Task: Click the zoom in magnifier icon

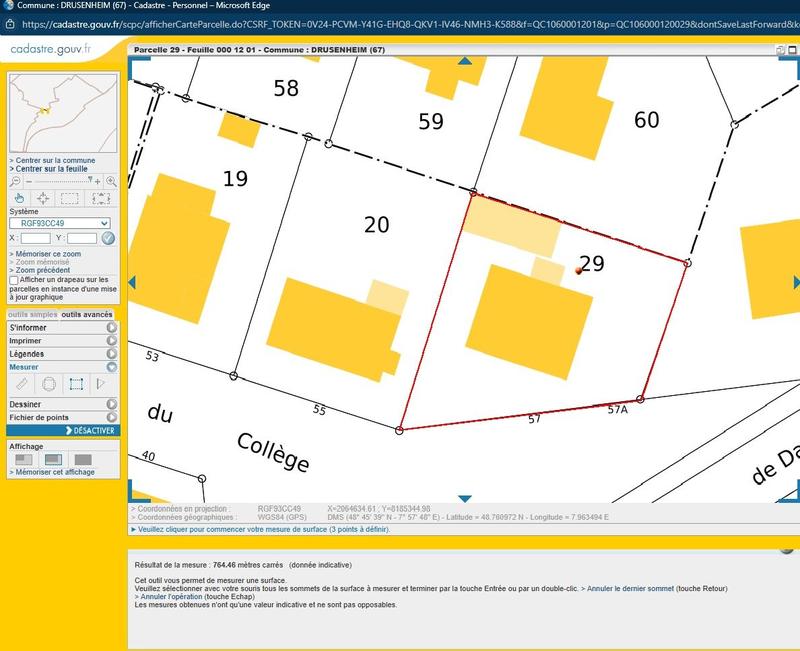Action: [111, 181]
